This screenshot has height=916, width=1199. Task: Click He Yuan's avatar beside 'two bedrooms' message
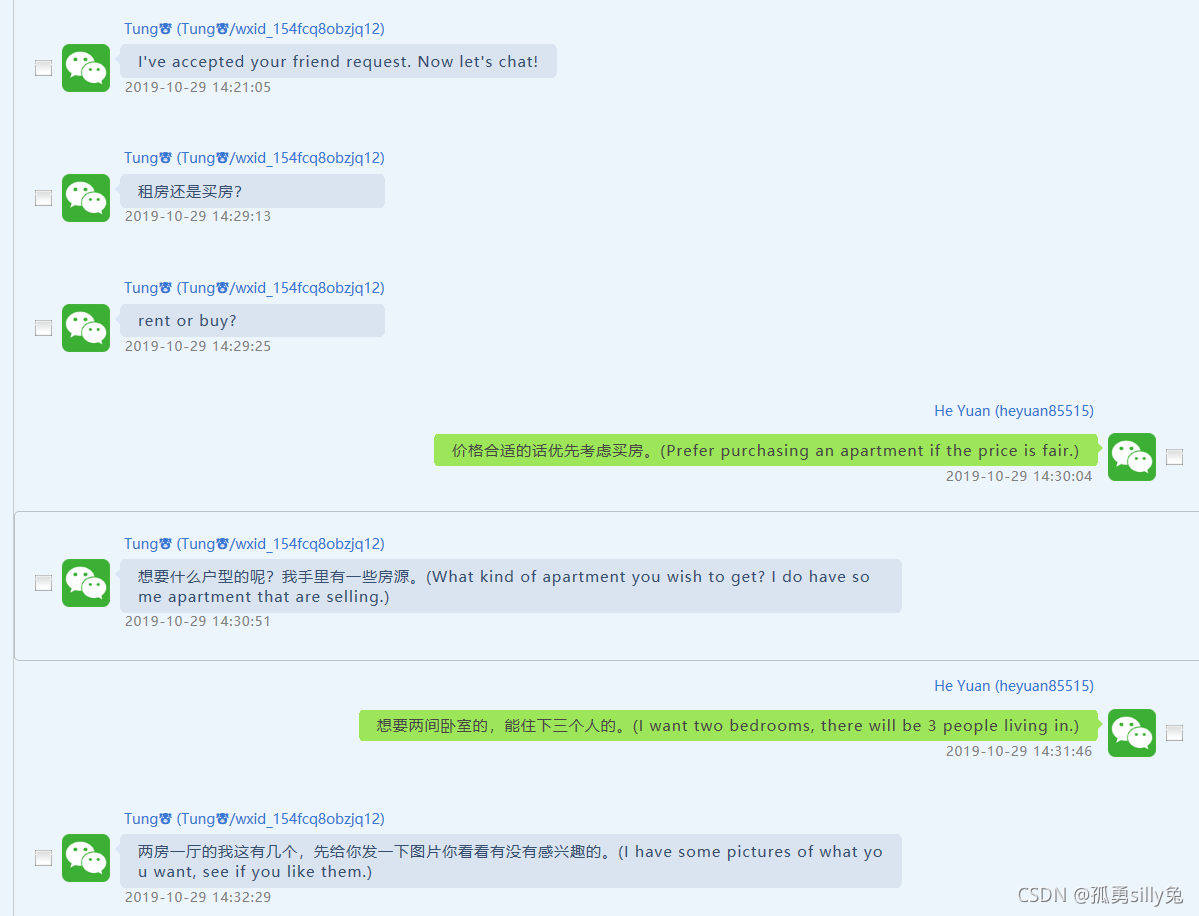pos(1132,733)
